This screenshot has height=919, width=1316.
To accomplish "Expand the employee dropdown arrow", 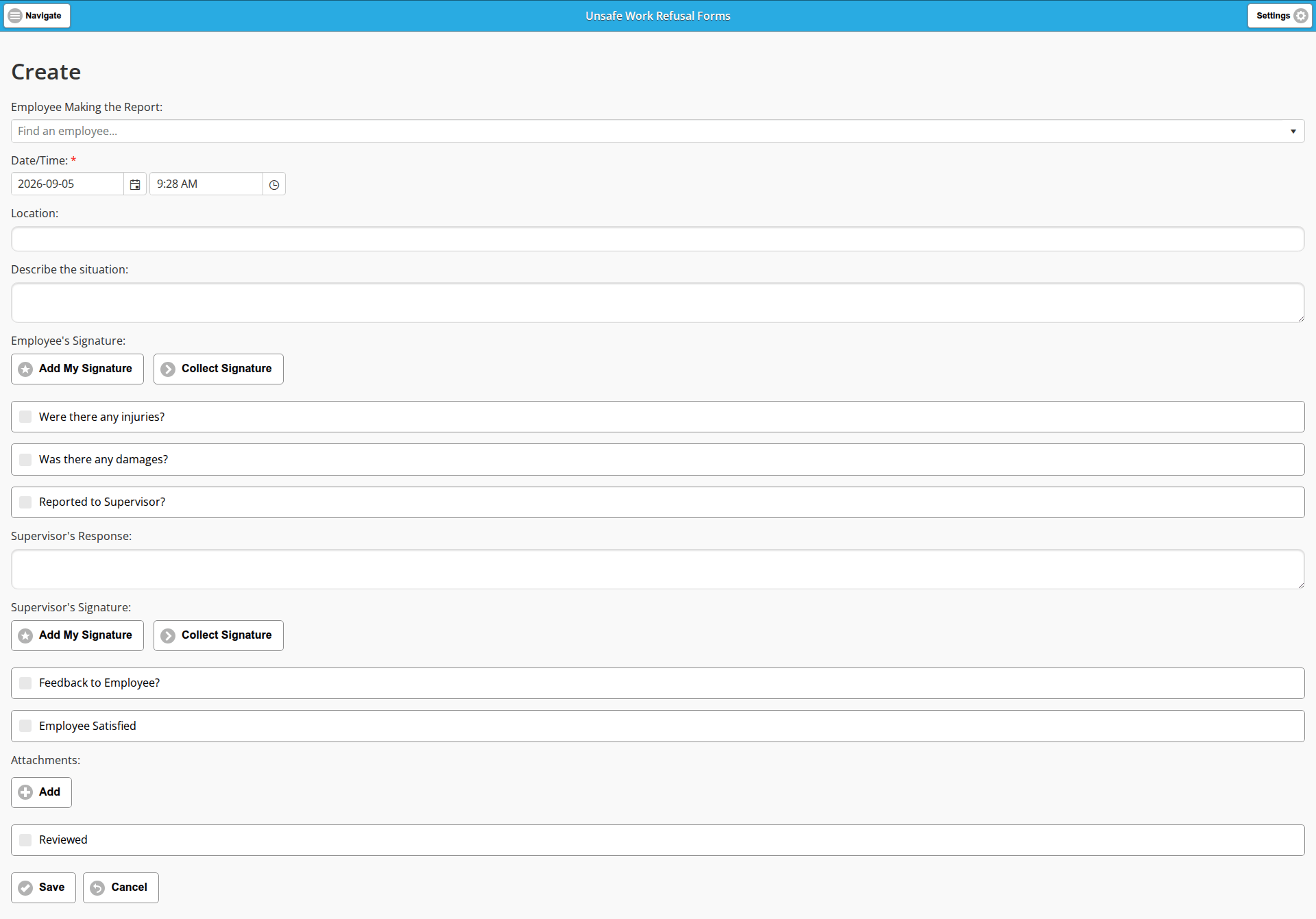I will click(x=1293, y=131).
